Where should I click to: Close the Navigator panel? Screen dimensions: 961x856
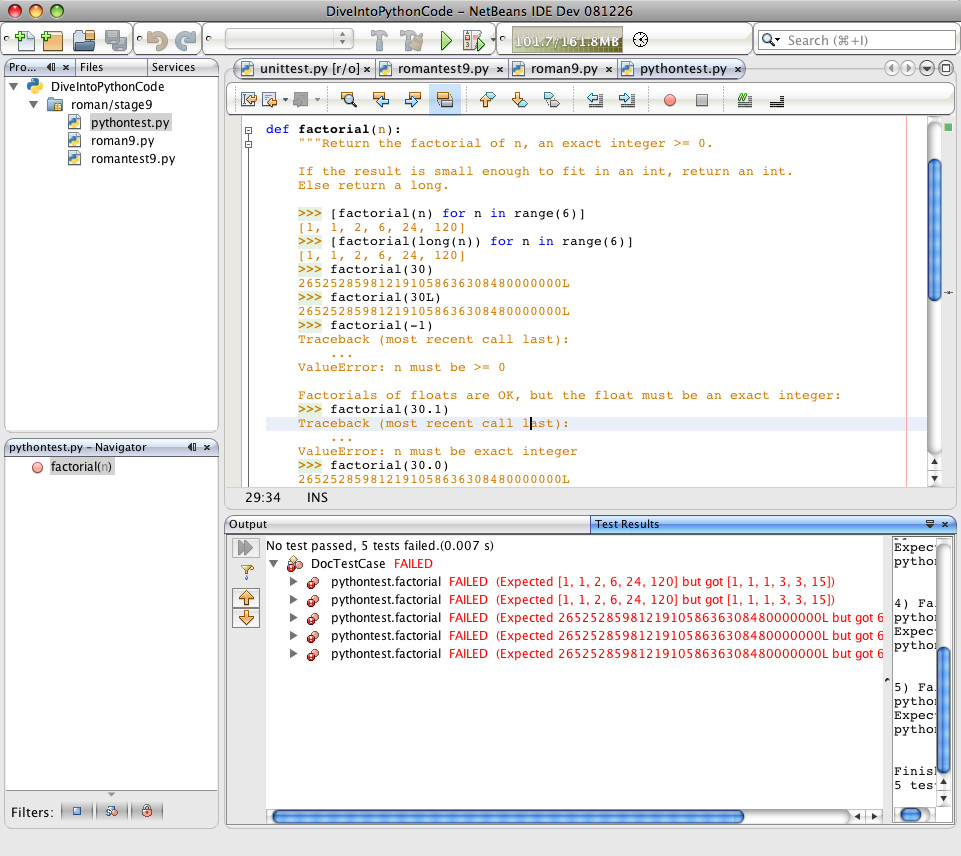point(207,447)
